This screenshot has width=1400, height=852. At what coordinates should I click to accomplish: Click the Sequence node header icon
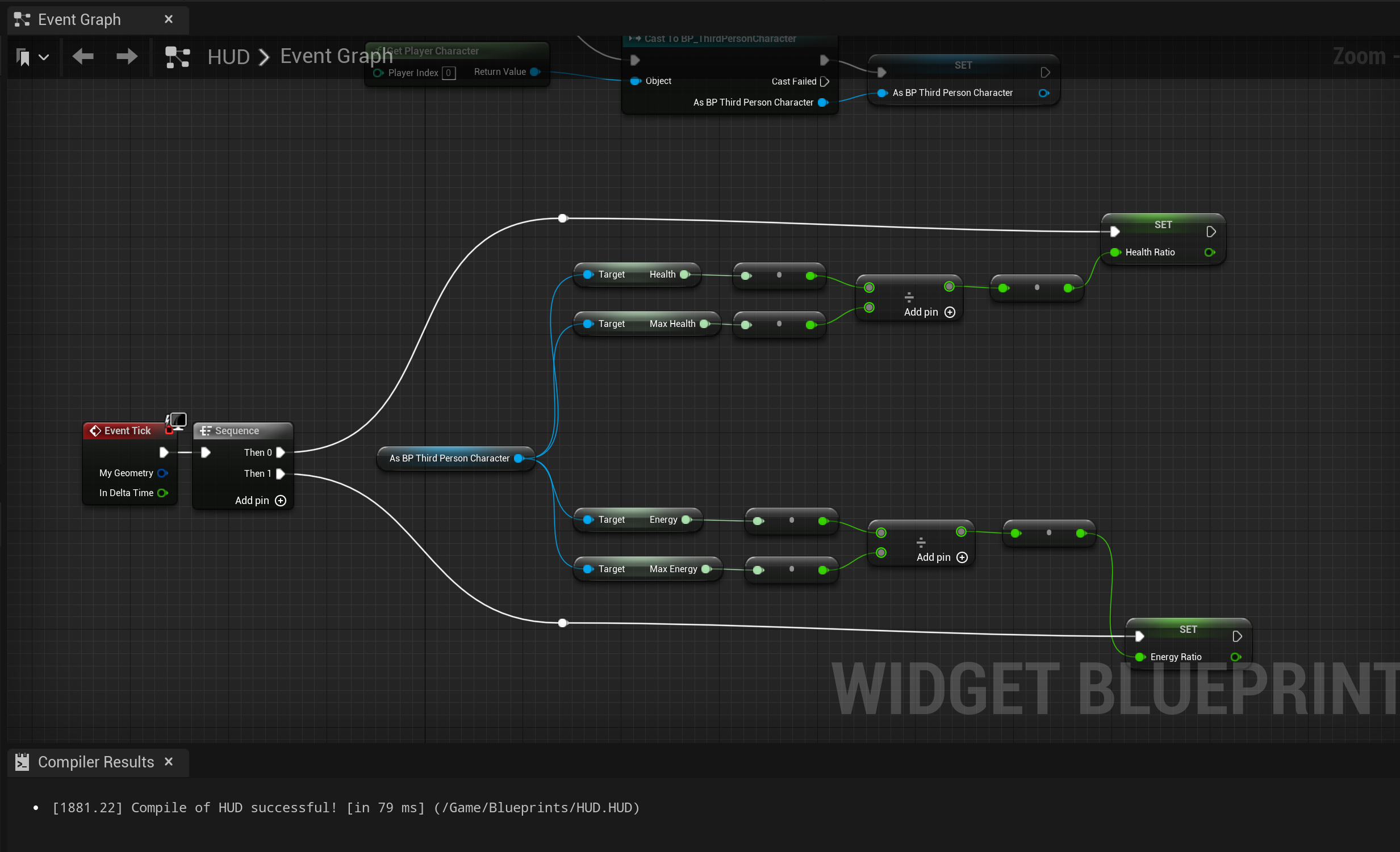[205, 431]
